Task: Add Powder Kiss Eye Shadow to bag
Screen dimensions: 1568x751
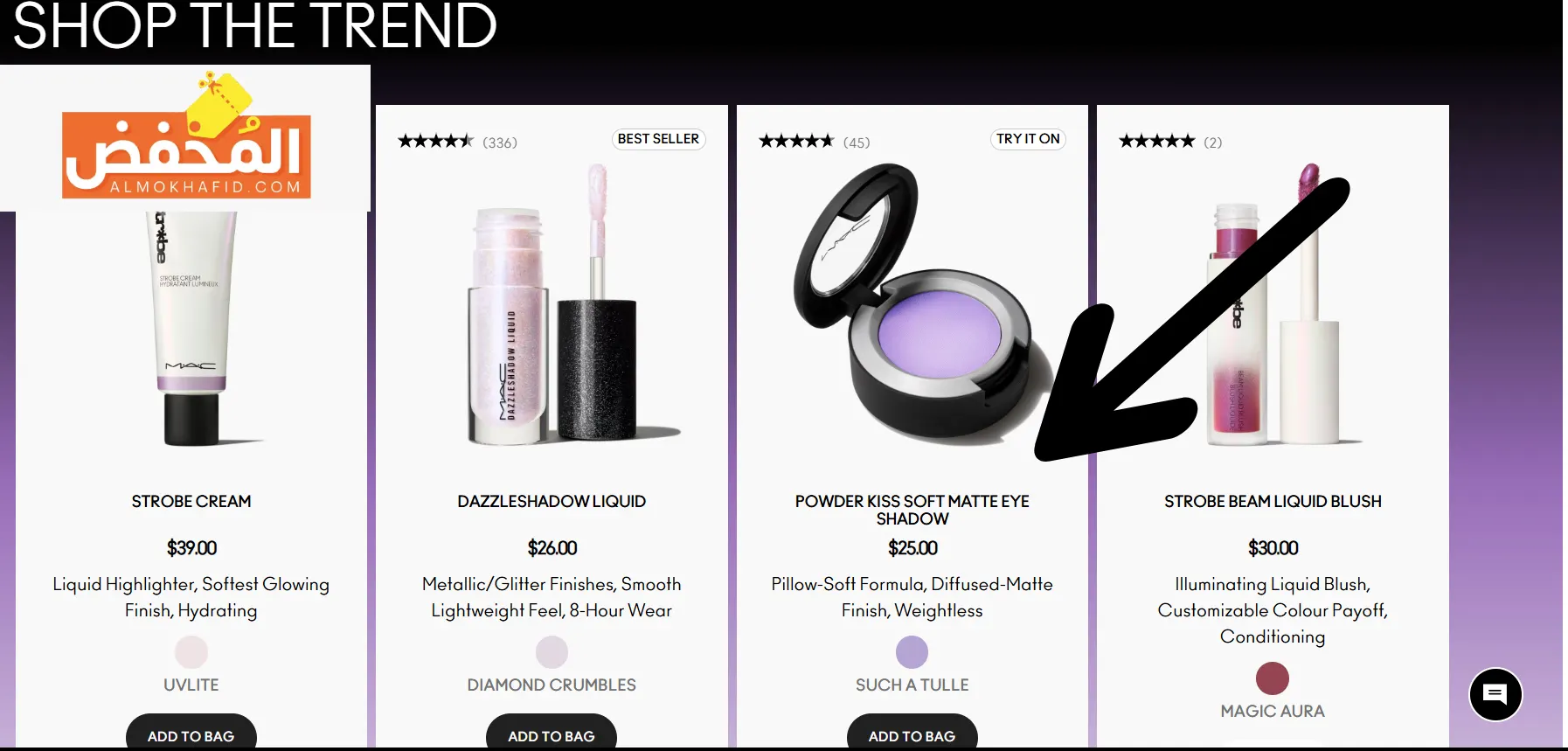Action: tap(912, 733)
